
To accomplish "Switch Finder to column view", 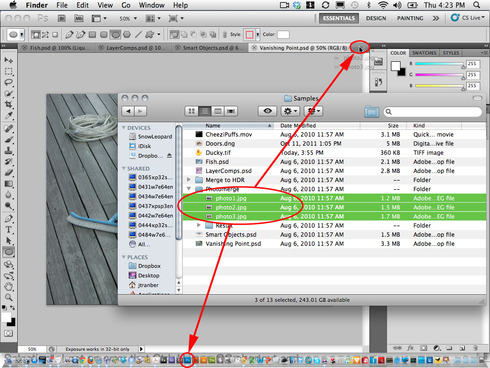I will (x=218, y=111).
